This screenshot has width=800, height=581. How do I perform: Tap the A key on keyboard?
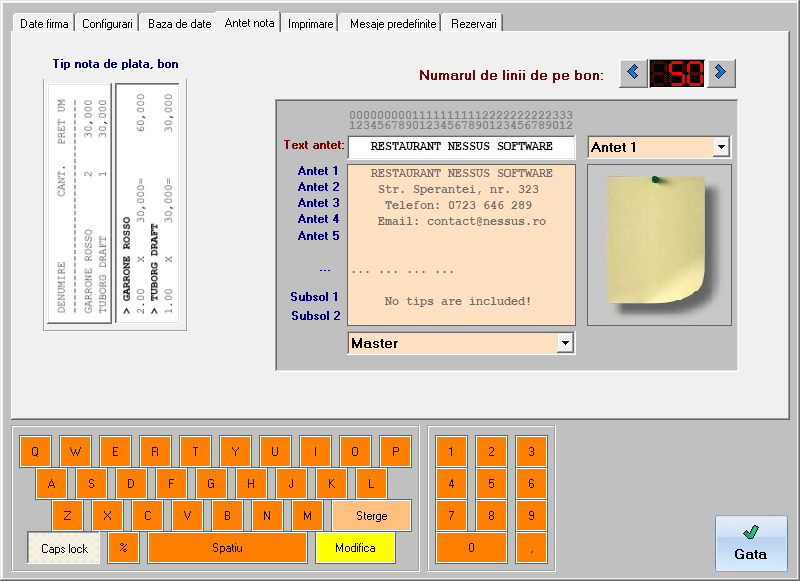pos(52,484)
